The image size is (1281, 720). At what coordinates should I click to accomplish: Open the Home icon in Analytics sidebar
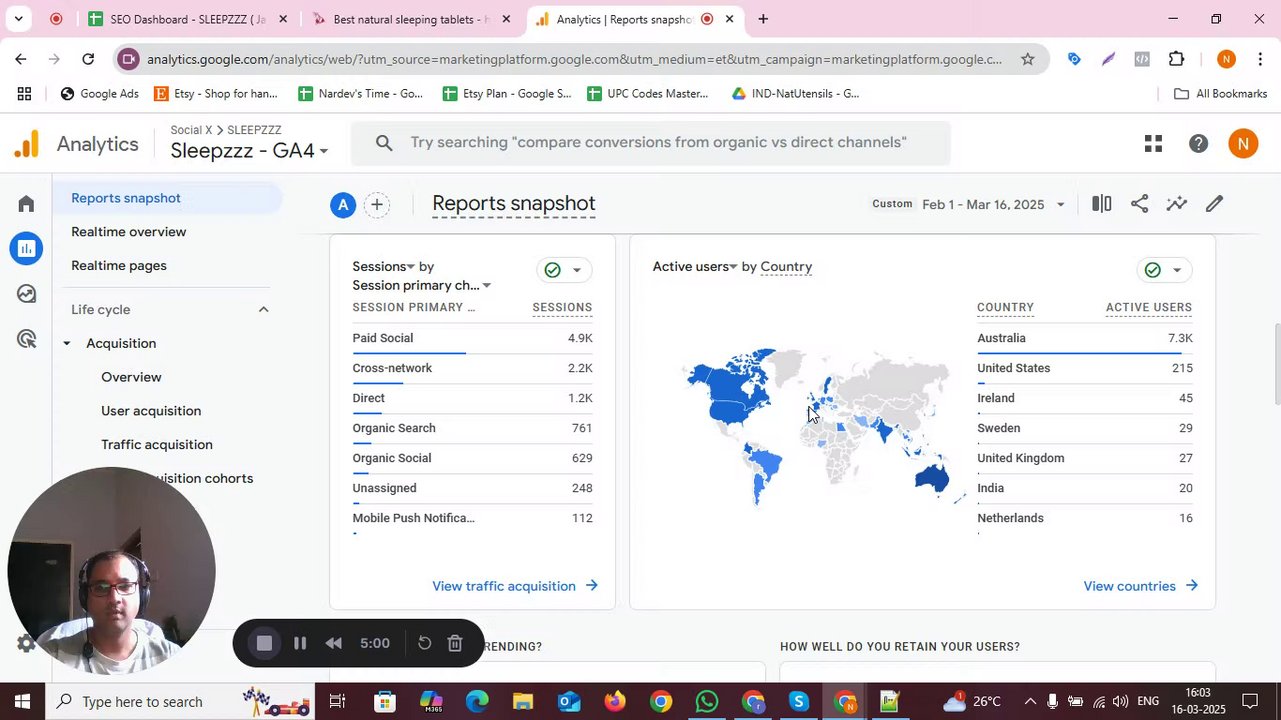pos(26,204)
